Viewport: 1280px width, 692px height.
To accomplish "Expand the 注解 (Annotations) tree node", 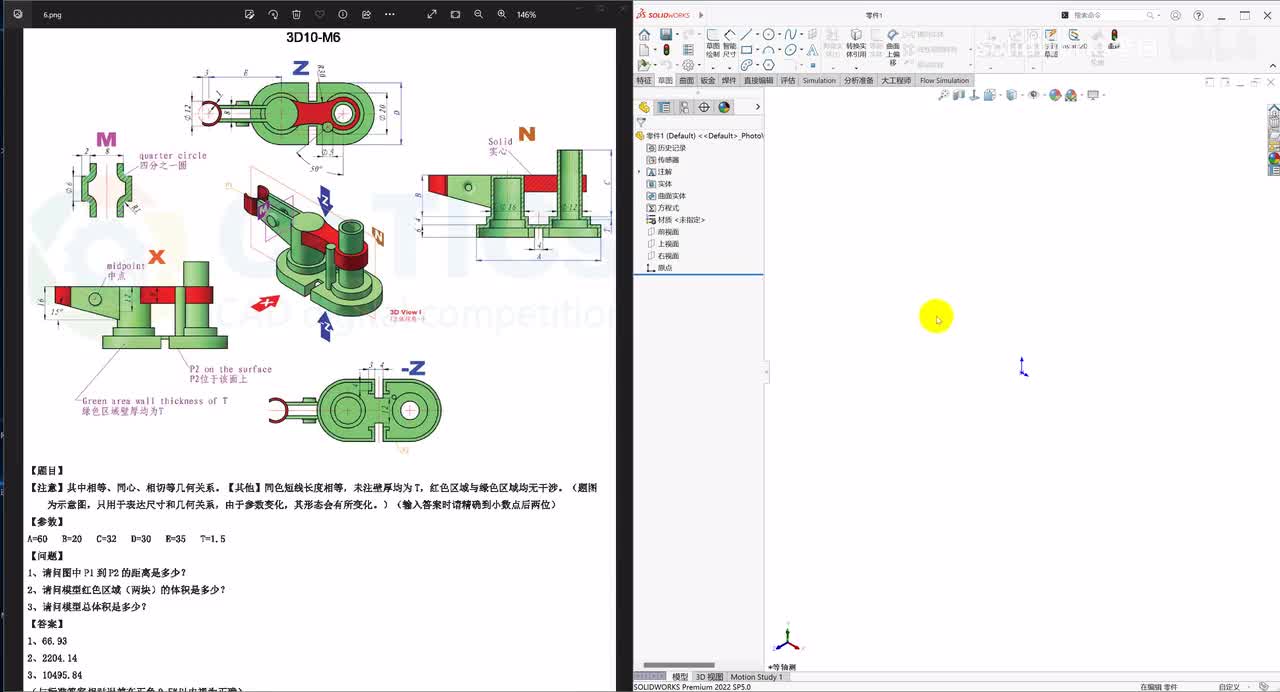I will (640, 172).
